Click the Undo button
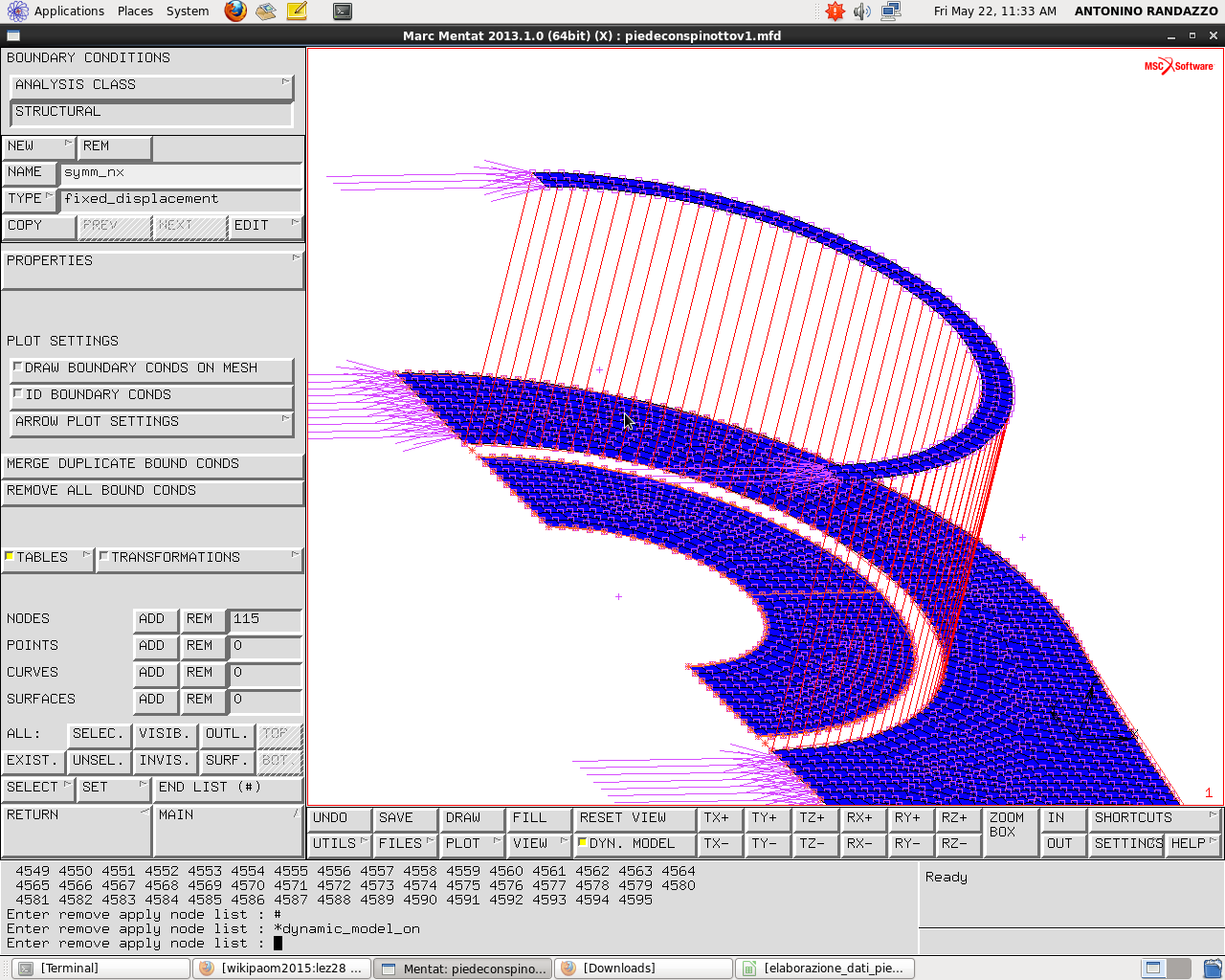Image resolution: width=1225 pixels, height=980 pixels. (x=340, y=818)
